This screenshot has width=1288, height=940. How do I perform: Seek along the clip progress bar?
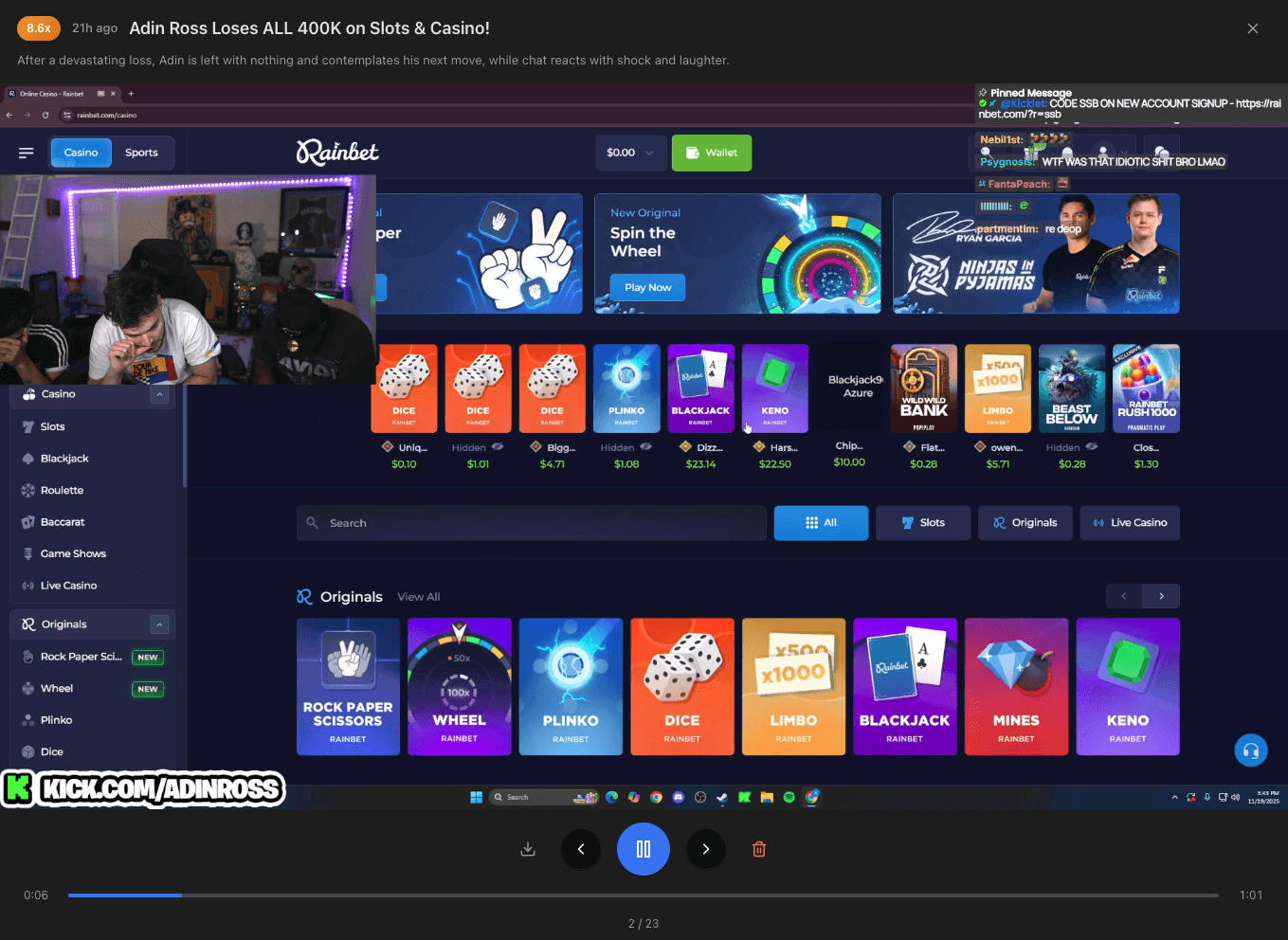[644, 895]
